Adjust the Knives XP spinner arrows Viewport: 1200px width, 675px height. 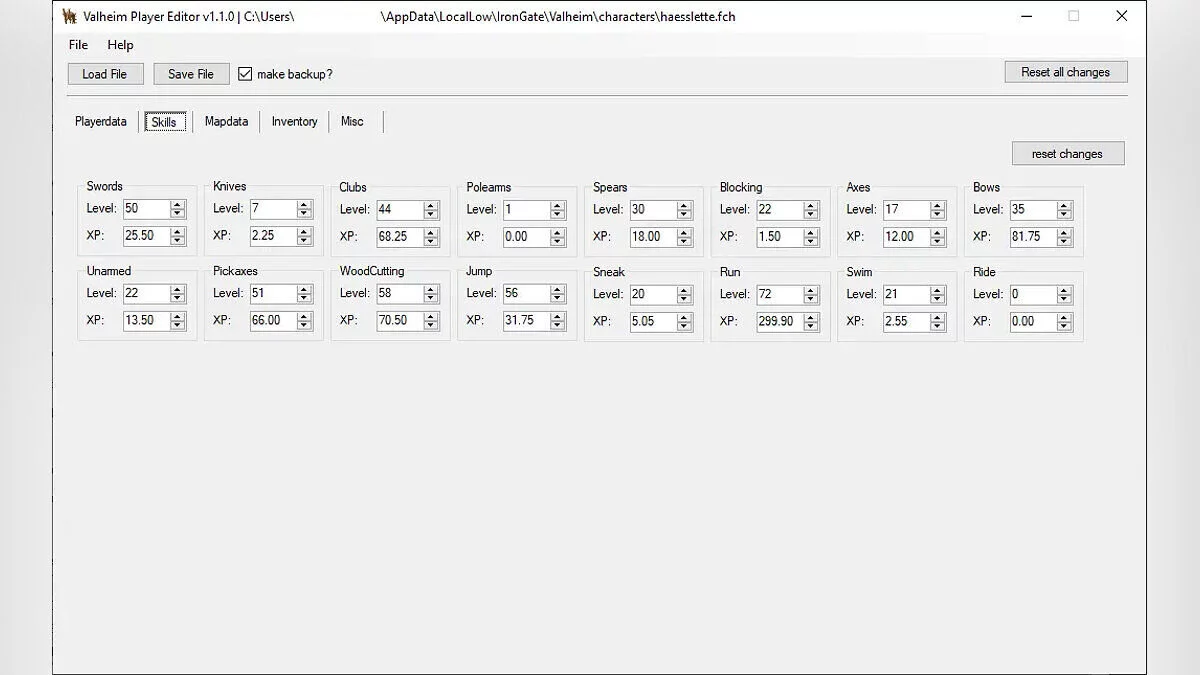pyautogui.click(x=304, y=236)
